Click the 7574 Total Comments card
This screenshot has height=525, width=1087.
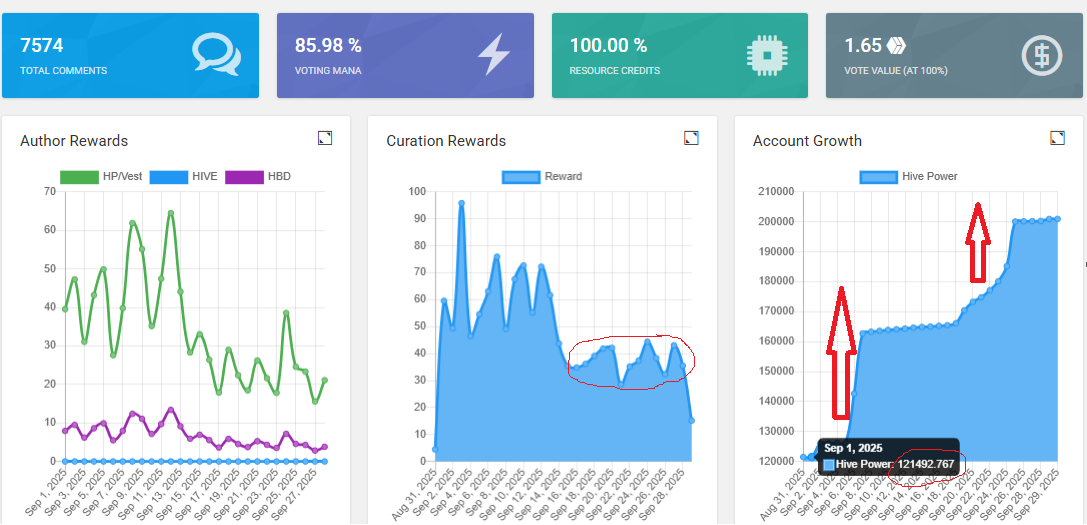coord(130,55)
